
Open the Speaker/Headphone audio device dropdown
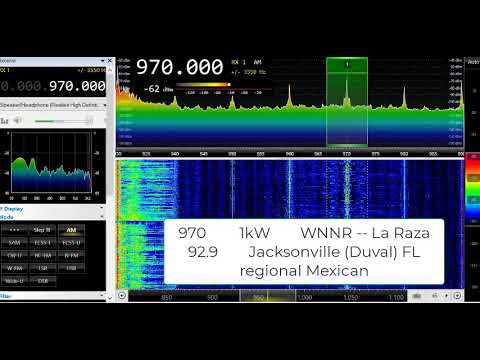tap(53, 105)
